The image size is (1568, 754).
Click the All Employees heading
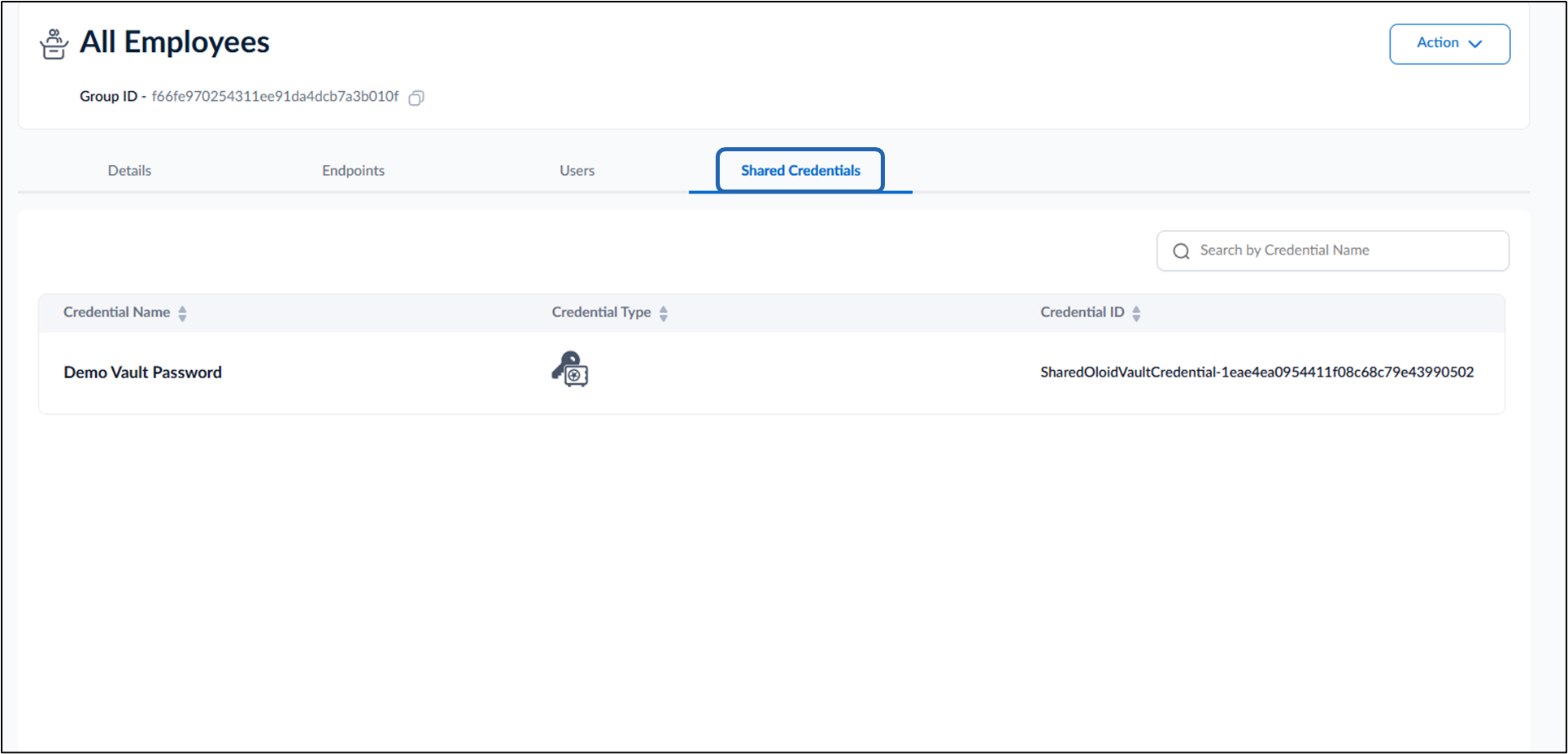coord(174,42)
